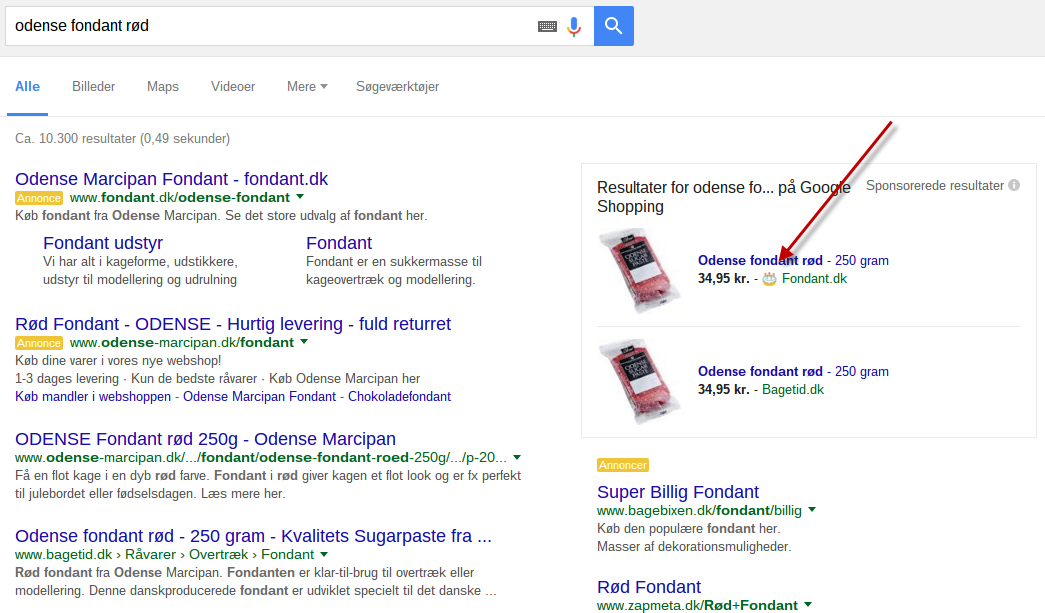
Task: Open Super Billig Fondant ad
Action: click(x=678, y=492)
